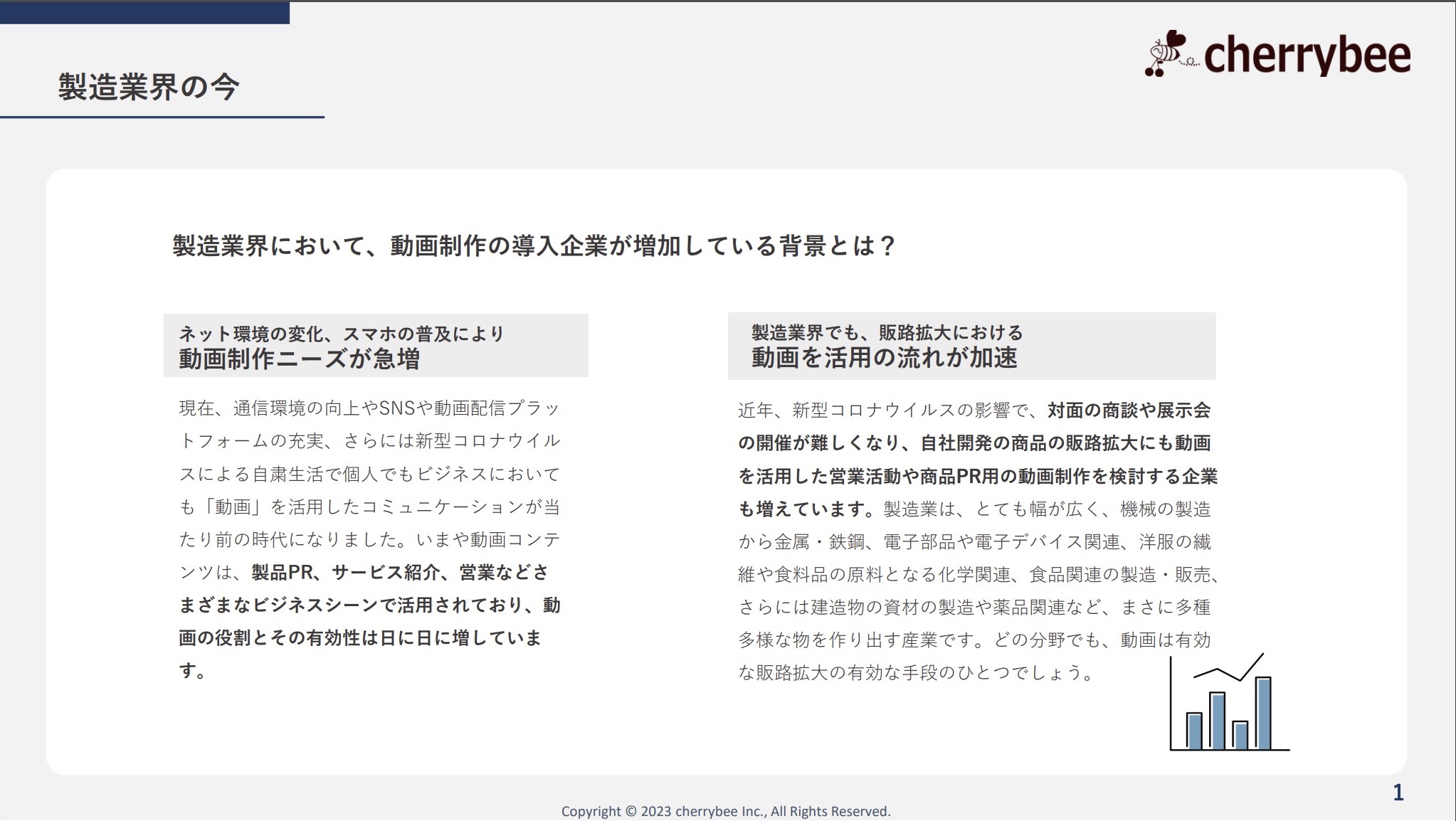The width and height of the screenshot is (1456, 821).
Task: Click heading 動画制作ニーズが急増
Action: click(x=299, y=359)
